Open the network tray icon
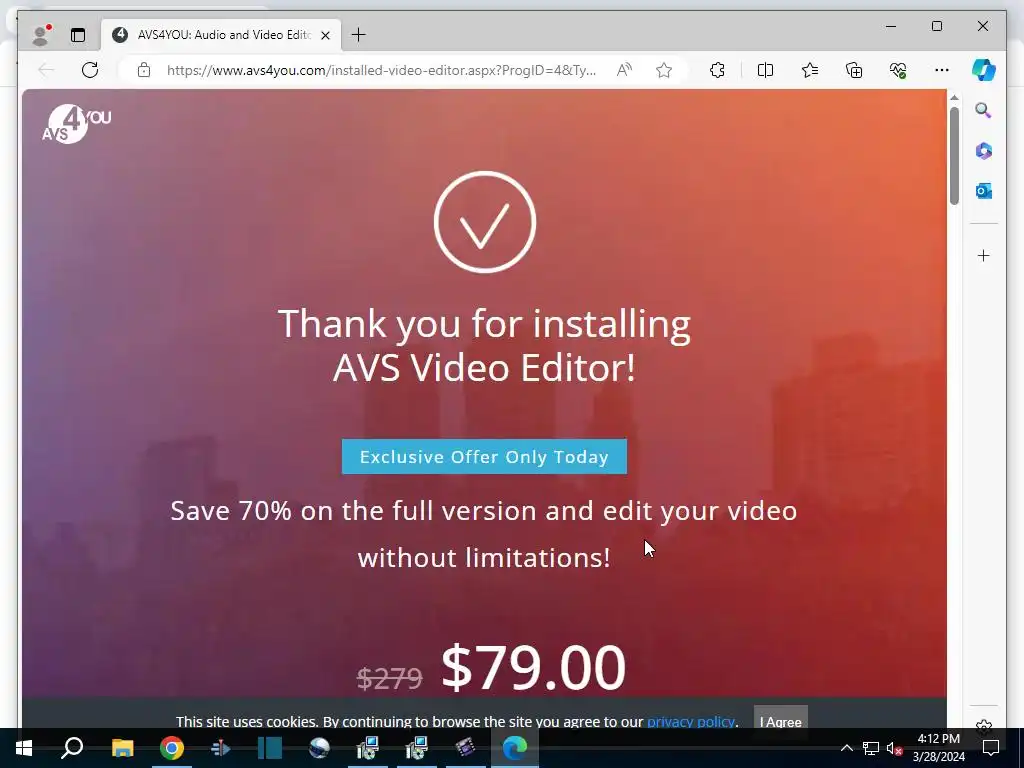The height and width of the screenshot is (768, 1024). (871, 748)
